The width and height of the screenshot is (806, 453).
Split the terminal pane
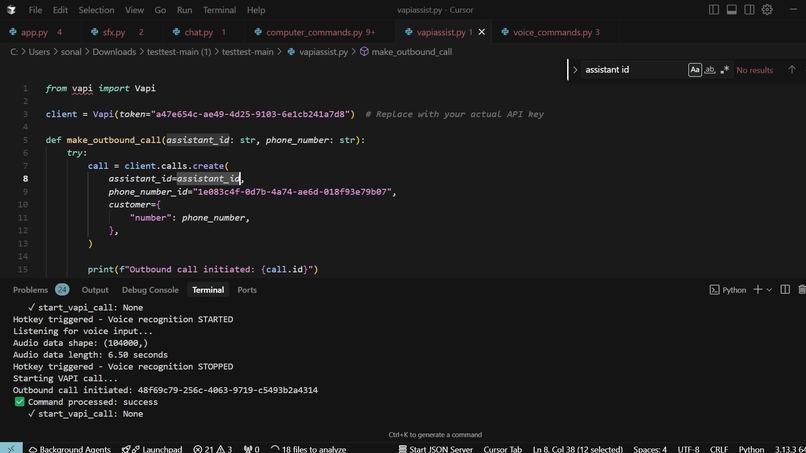click(785, 290)
